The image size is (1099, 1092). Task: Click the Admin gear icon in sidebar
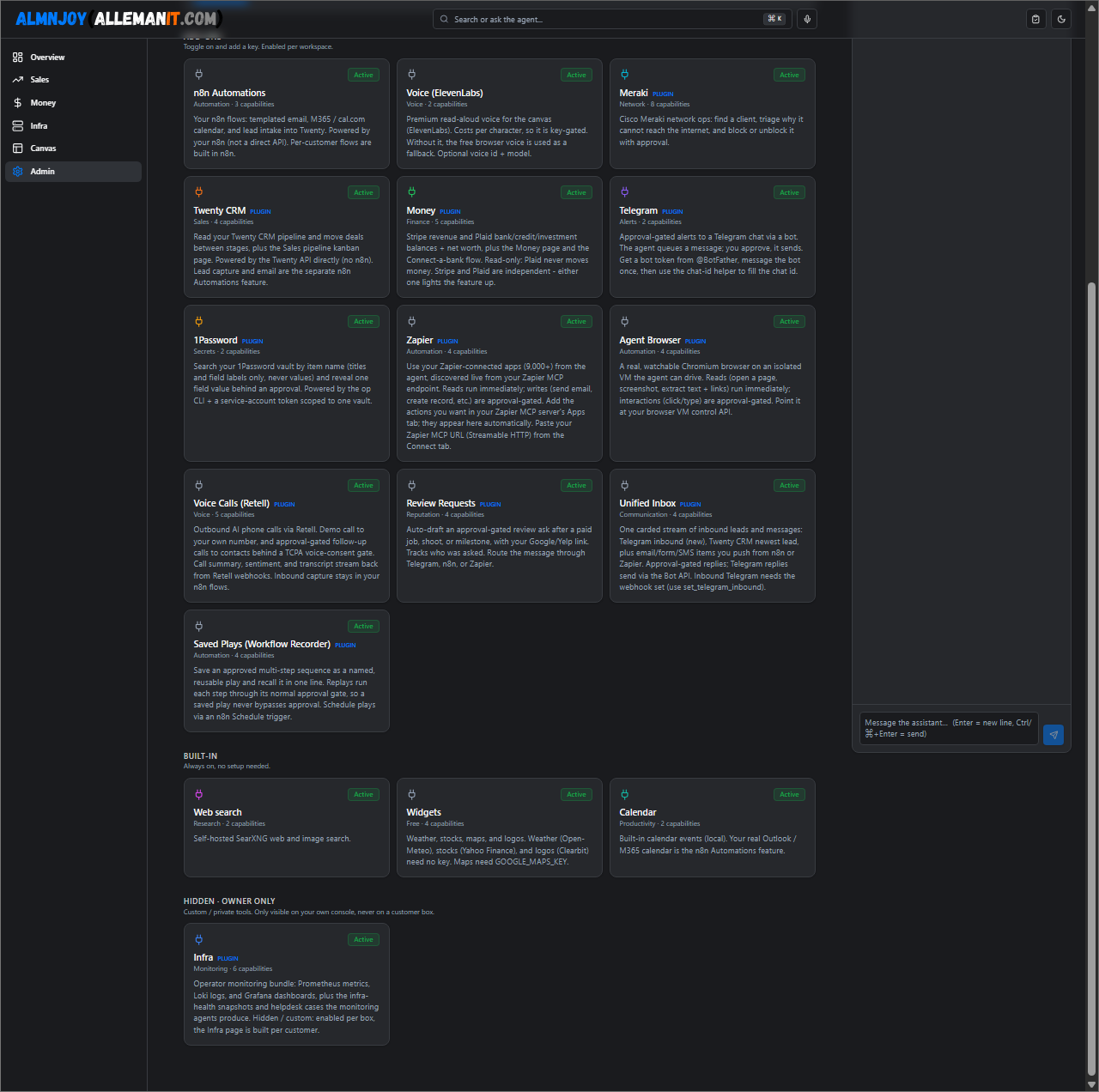coord(18,172)
